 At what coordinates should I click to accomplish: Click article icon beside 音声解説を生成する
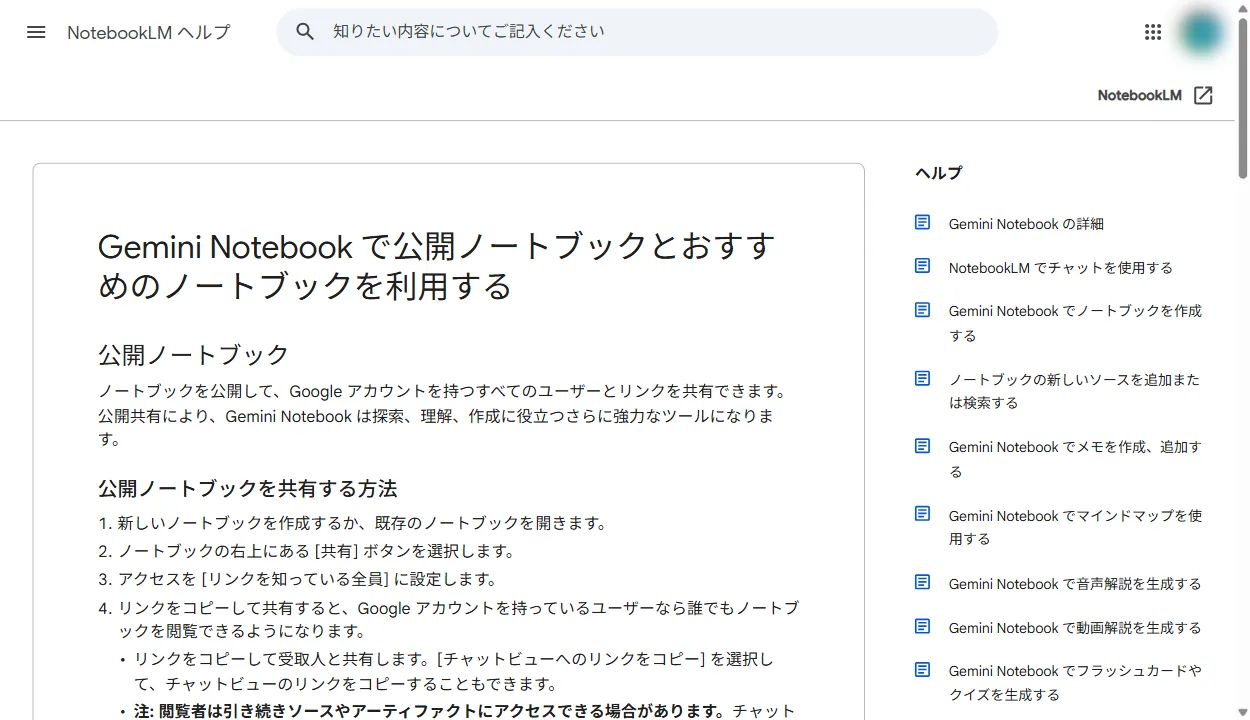[x=923, y=582]
